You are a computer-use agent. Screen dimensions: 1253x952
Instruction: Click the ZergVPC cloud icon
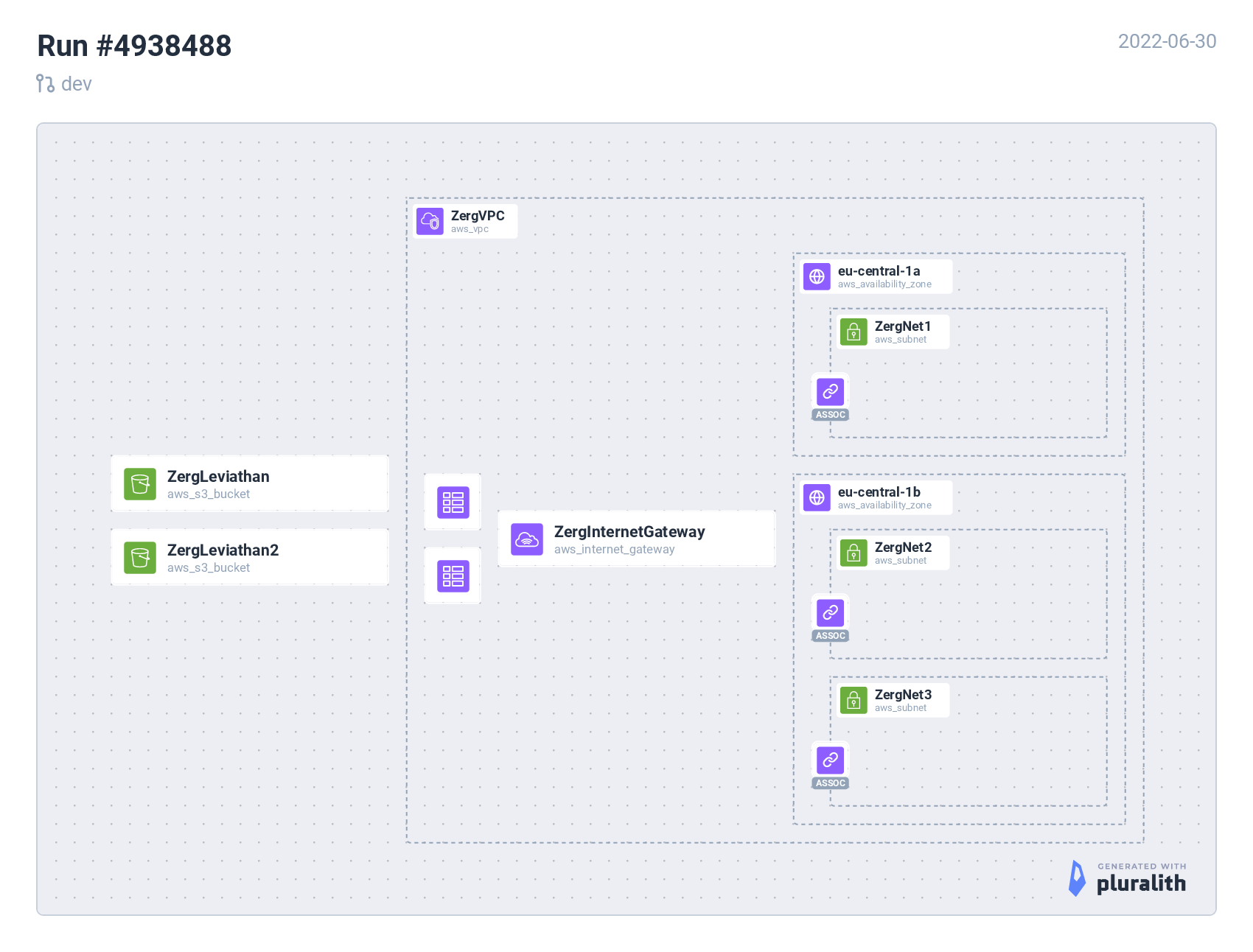point(430,221)
